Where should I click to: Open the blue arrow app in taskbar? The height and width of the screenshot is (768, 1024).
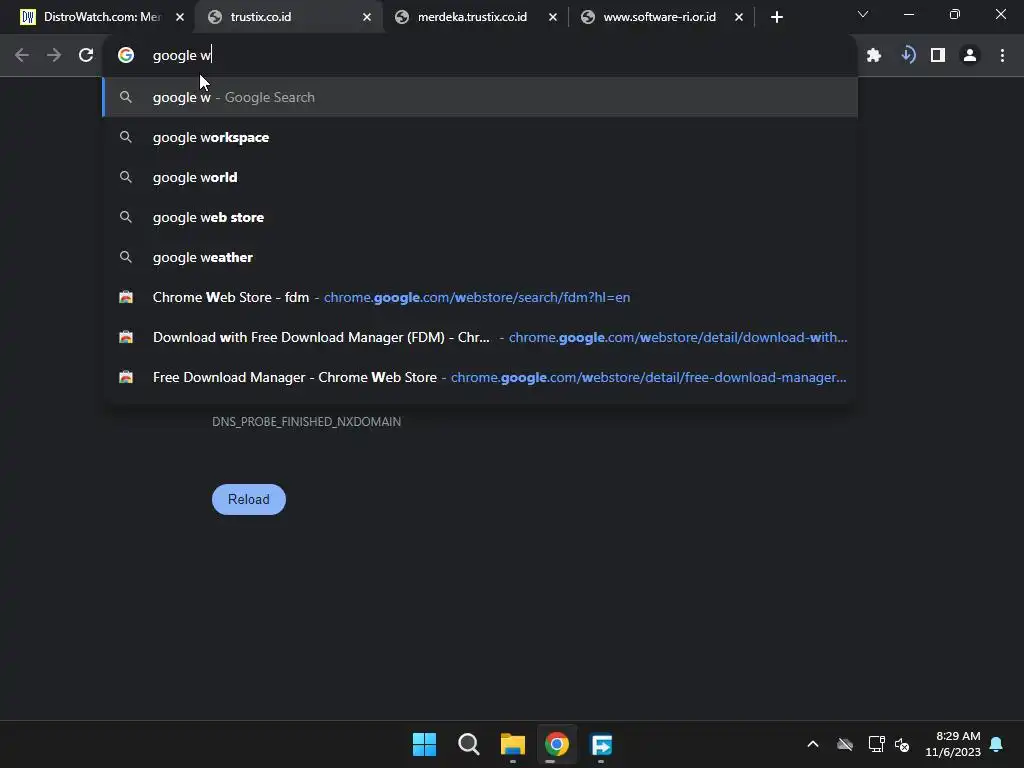601,744
